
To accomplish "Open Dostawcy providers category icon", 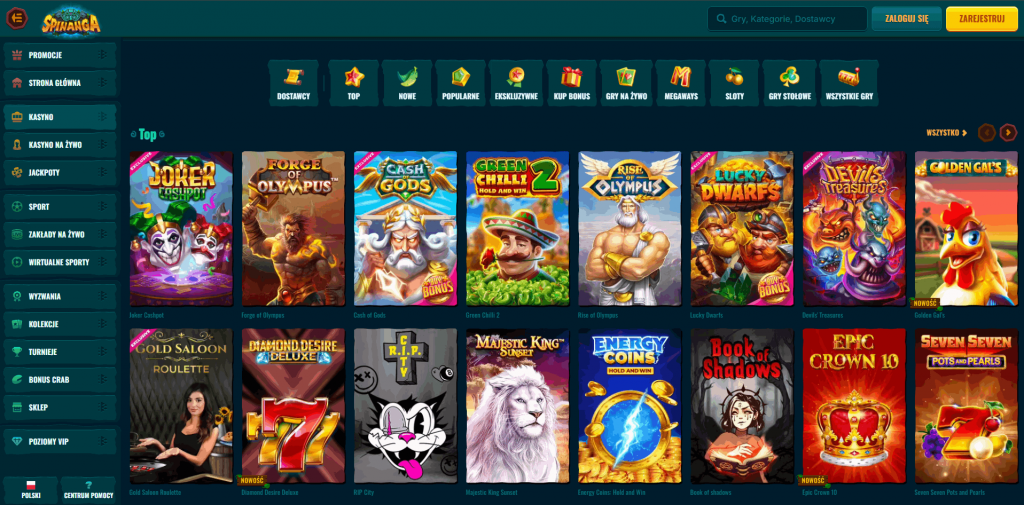I will [293, 83].
